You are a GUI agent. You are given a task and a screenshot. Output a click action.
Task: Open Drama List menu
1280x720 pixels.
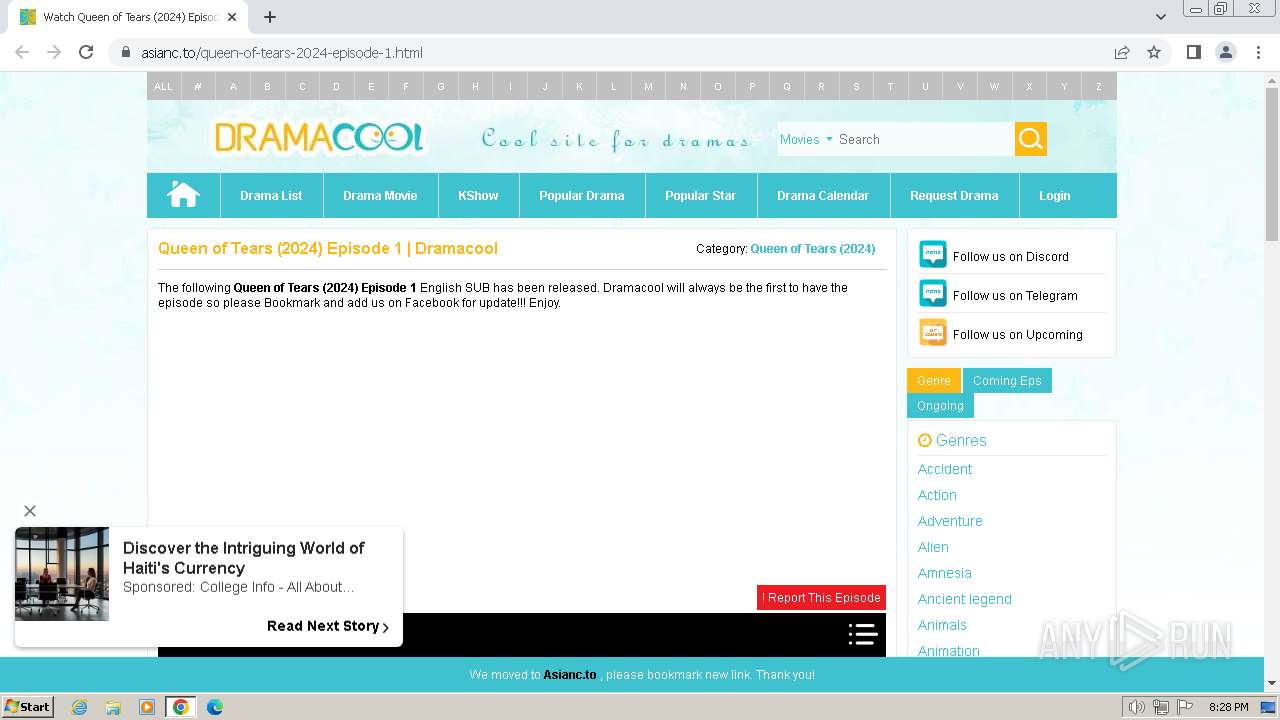pyautogui.click(x=271, y=195)
